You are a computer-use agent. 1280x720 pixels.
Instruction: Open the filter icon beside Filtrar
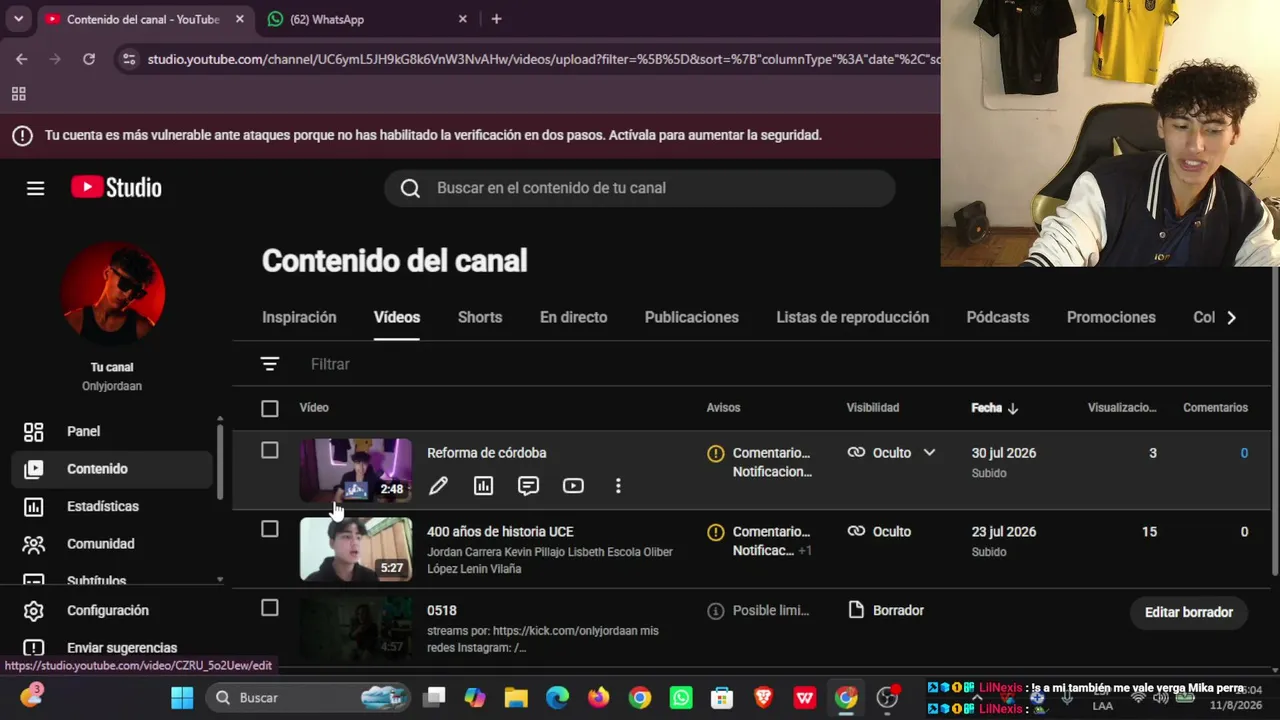tap(270, 364)
